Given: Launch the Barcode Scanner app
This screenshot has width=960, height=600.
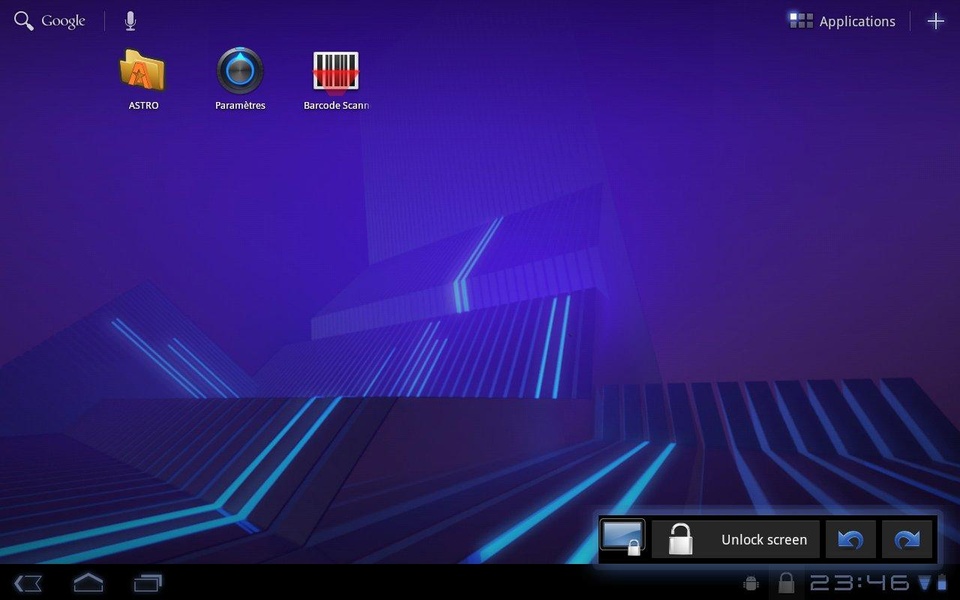Looking at the screenshot, I should click(x=336, y=81).
